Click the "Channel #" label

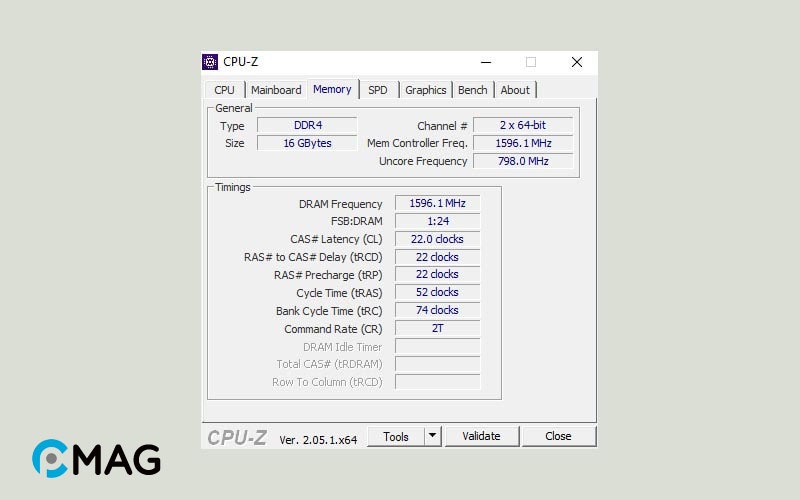[442, 126]
